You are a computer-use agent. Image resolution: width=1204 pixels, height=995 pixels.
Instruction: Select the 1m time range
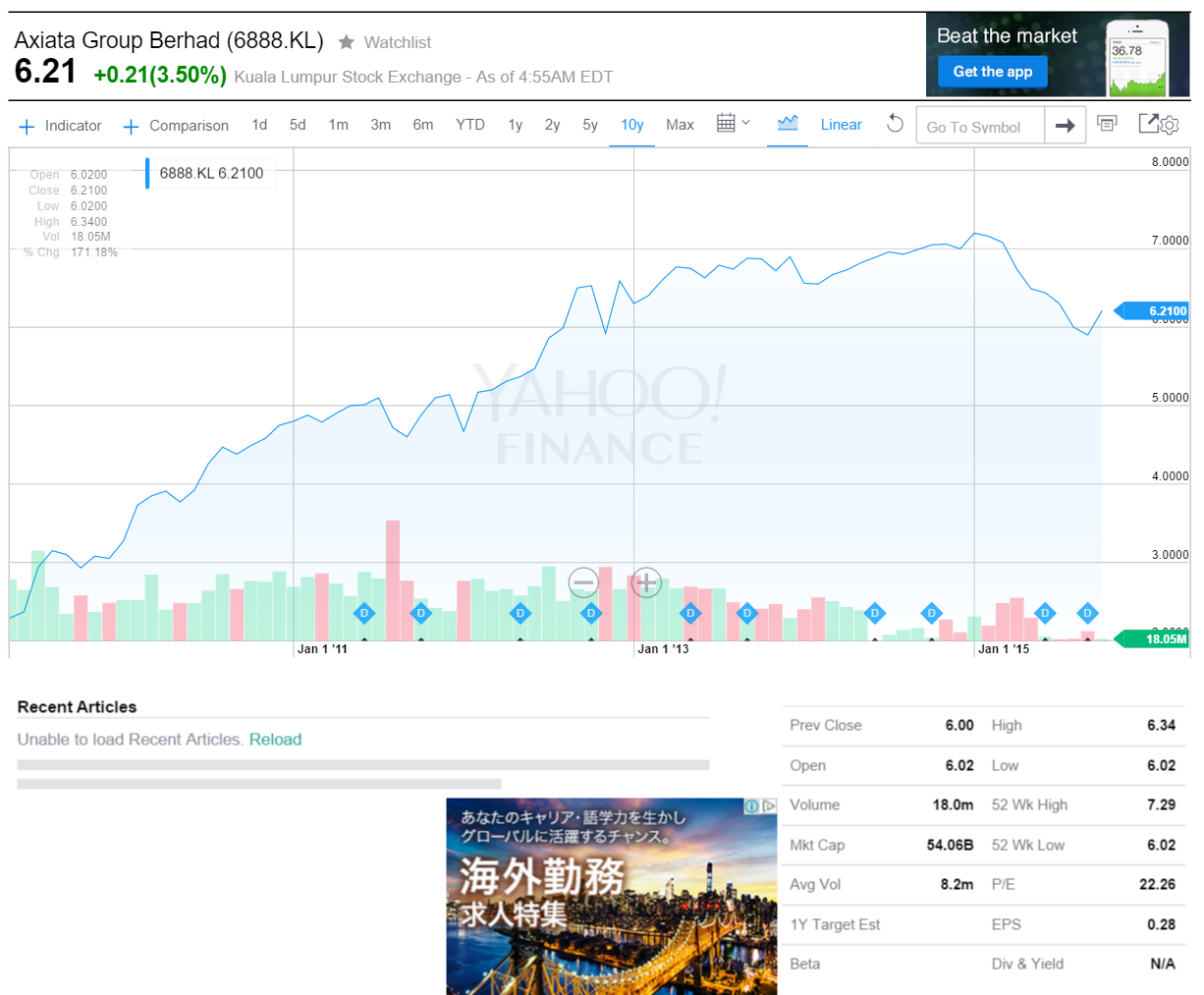click(x=339, y=125)
